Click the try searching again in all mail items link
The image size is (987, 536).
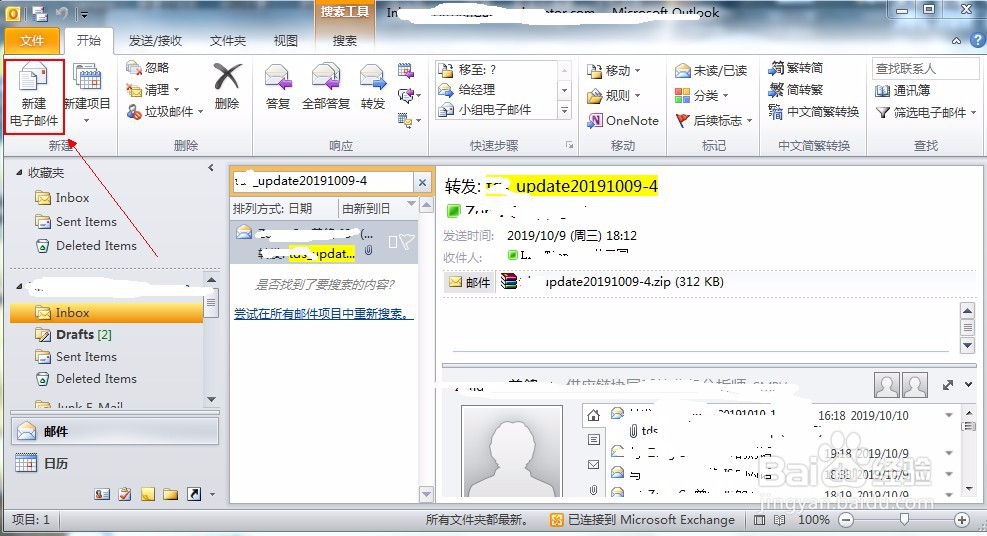tap(324, 313)
